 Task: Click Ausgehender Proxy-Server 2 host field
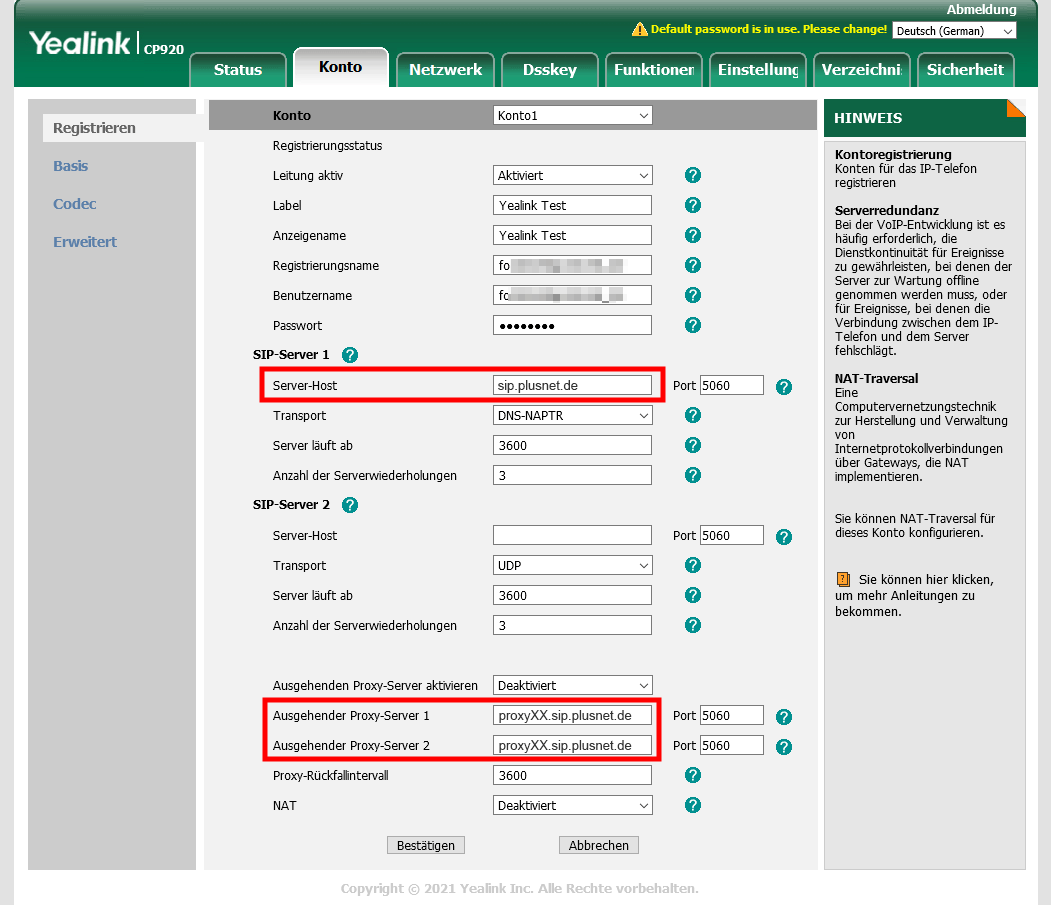pos(572,745)
